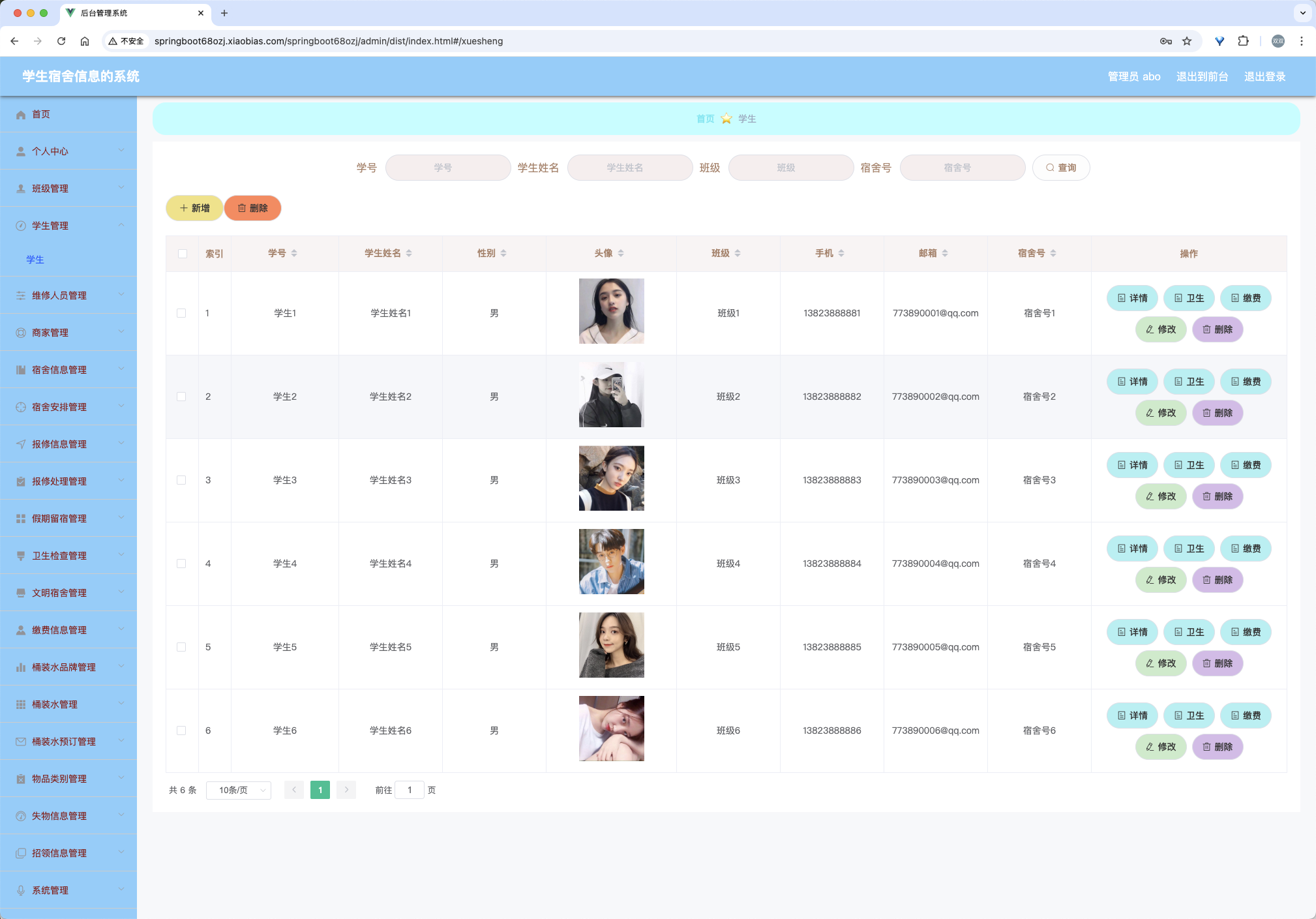Switch to the 后台管理系统 browser tab
1316x919 pixels.
(x=136, y=13)
